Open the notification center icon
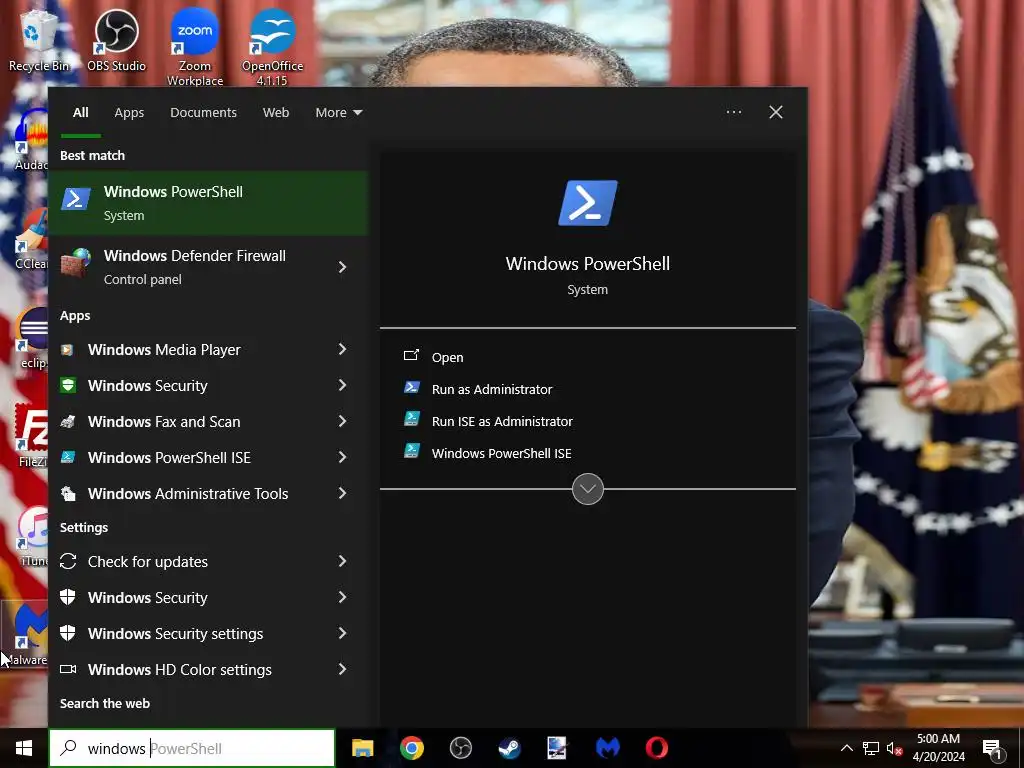Viewport: 1024px width, 768px height. (992, 748)
